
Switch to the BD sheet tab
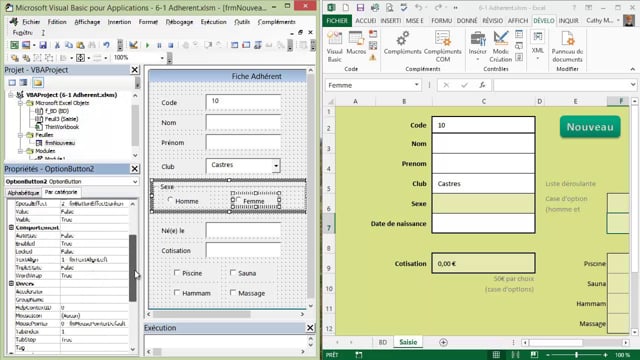[382, 342]
